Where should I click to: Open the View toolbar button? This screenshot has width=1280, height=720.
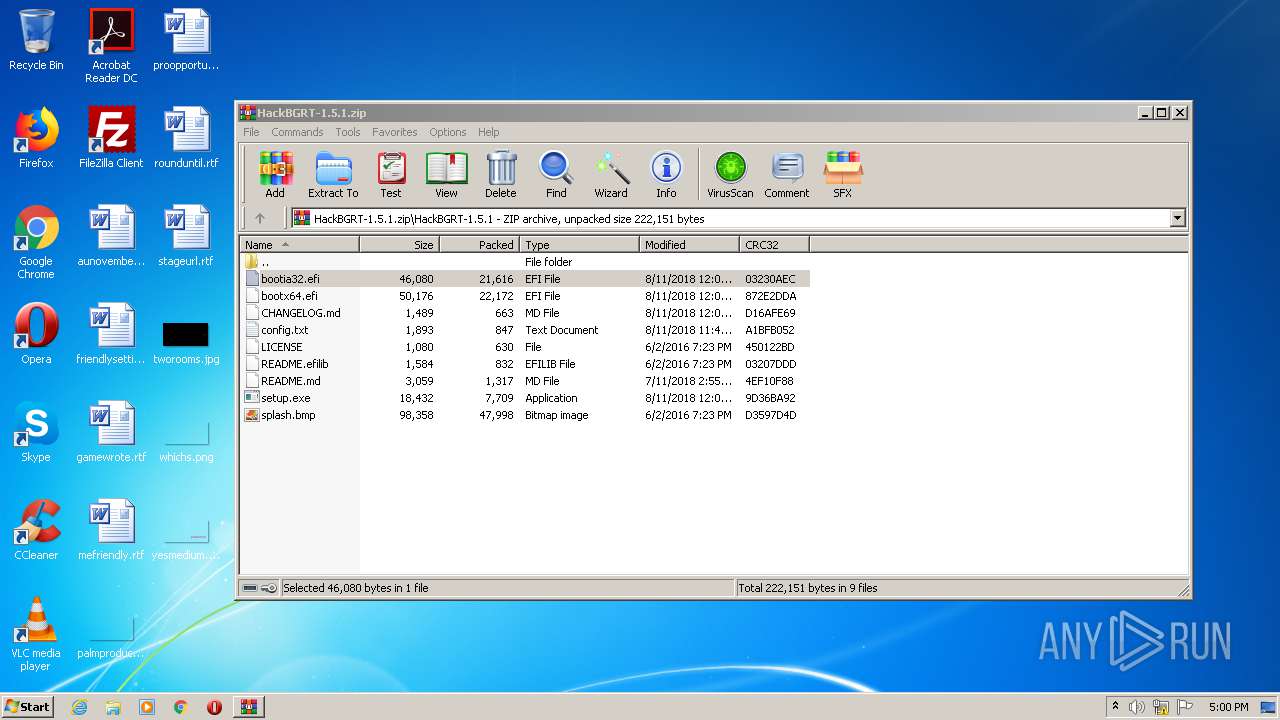click(x=446, y=175)
